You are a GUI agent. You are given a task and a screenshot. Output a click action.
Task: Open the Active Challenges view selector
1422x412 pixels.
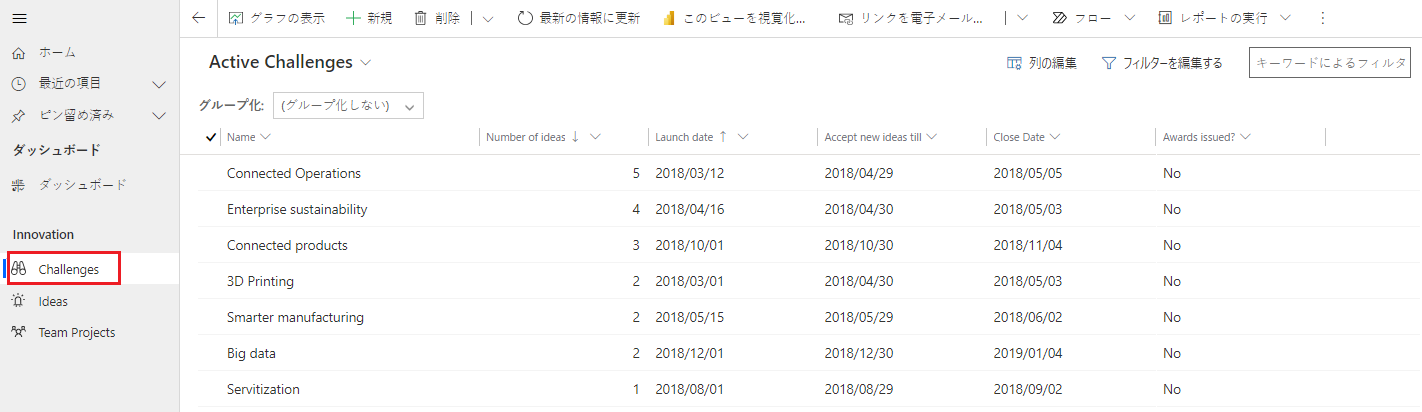pos(366,62)
